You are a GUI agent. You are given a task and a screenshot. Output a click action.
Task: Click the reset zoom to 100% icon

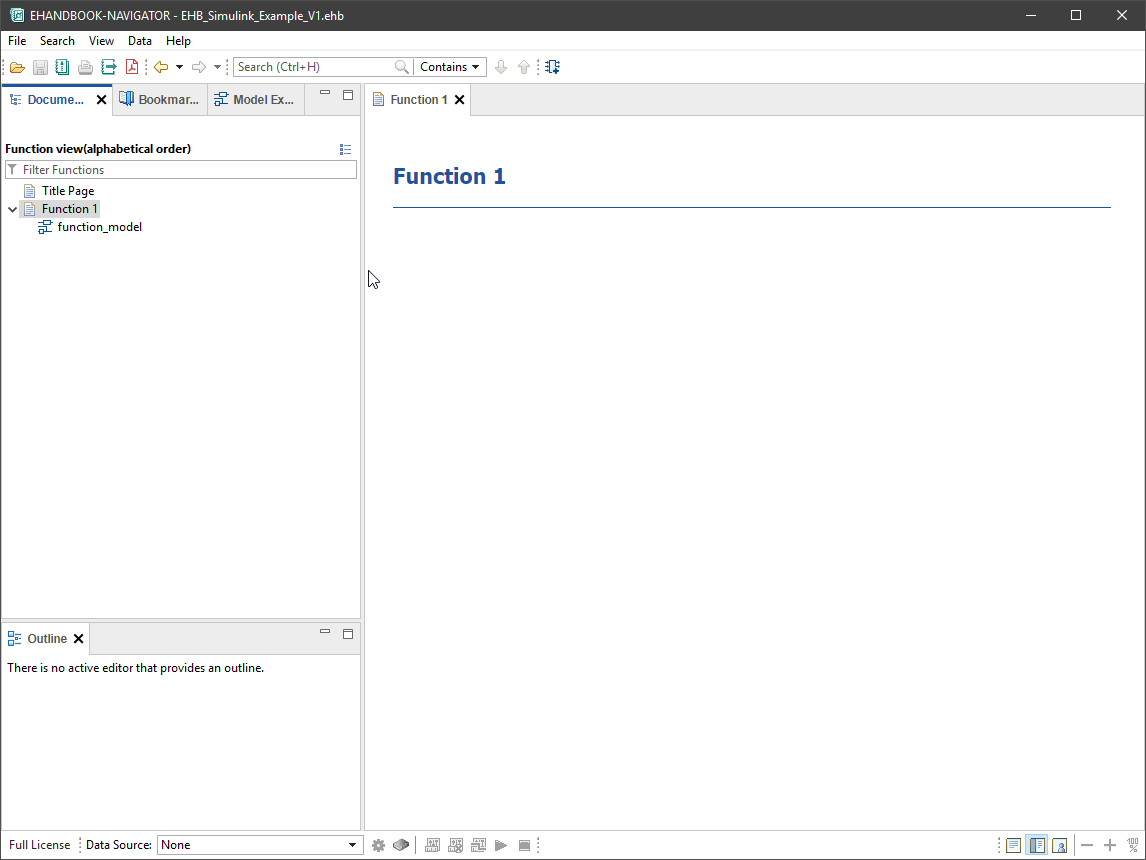coord(1132,845)
